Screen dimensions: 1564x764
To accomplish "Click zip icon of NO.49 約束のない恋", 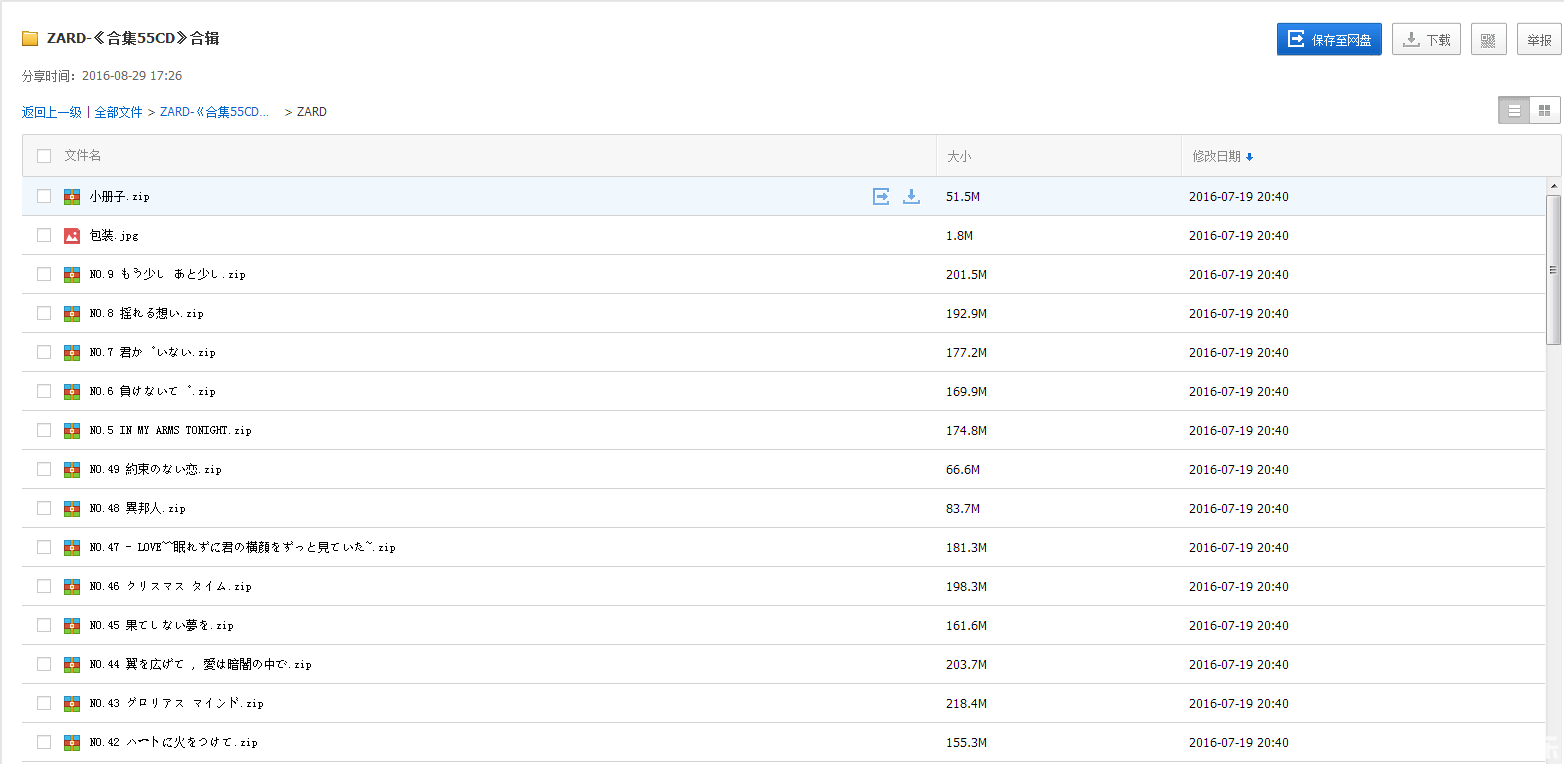I will click(72, 470).
